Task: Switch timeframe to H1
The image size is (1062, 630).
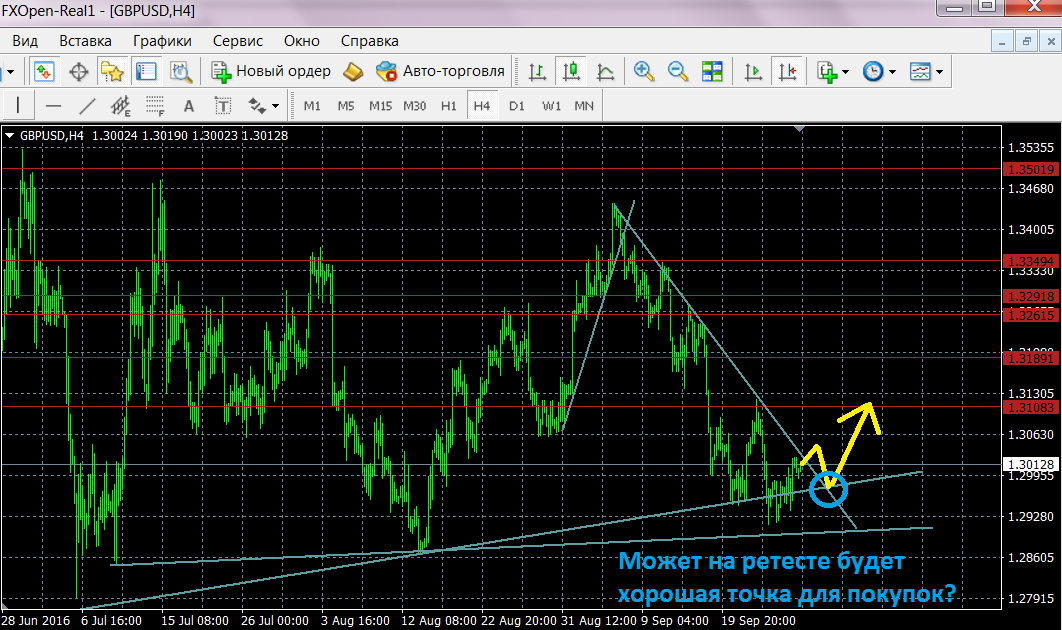Action: point(448,106)
